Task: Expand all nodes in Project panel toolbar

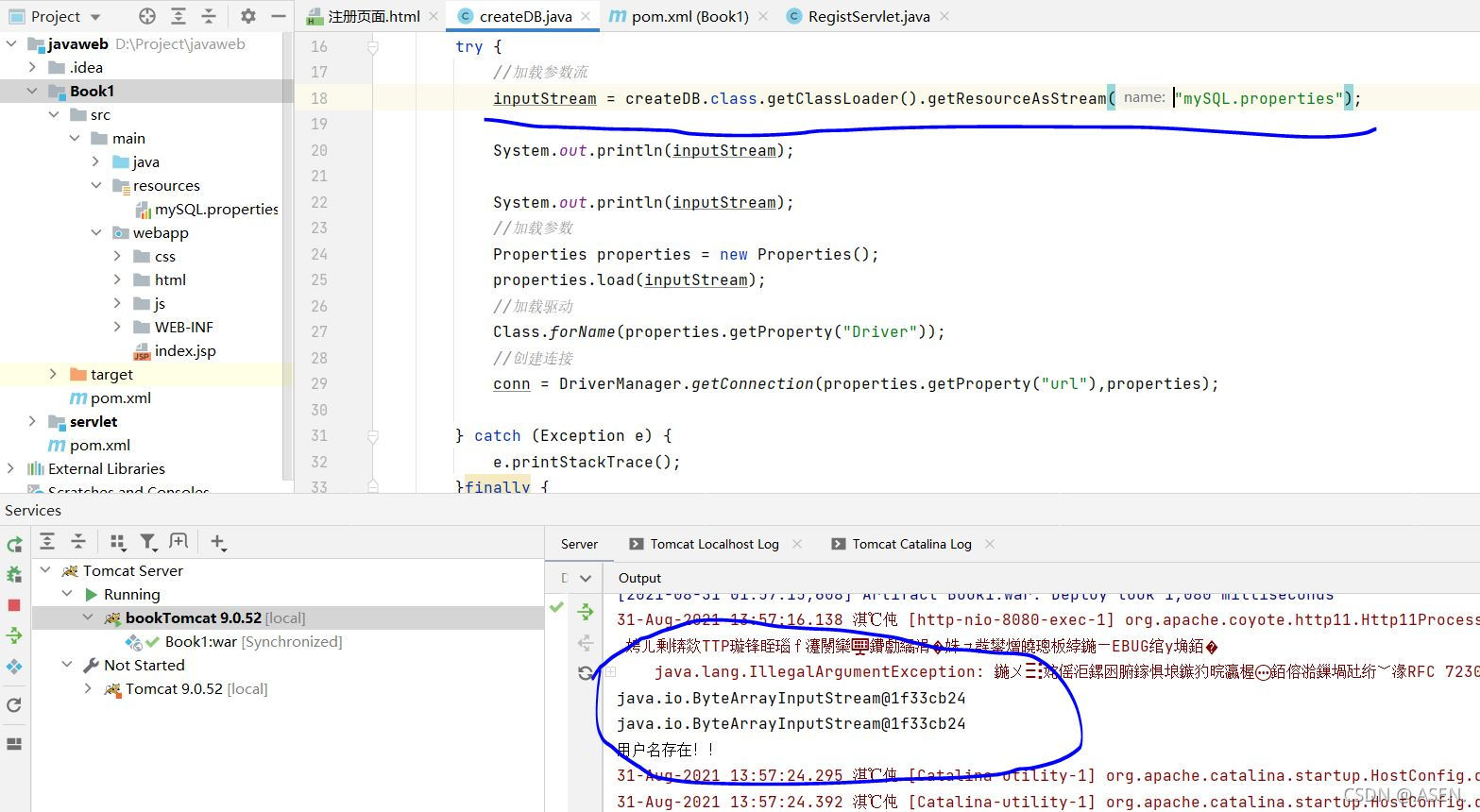Action: click(x=179, y=16)
